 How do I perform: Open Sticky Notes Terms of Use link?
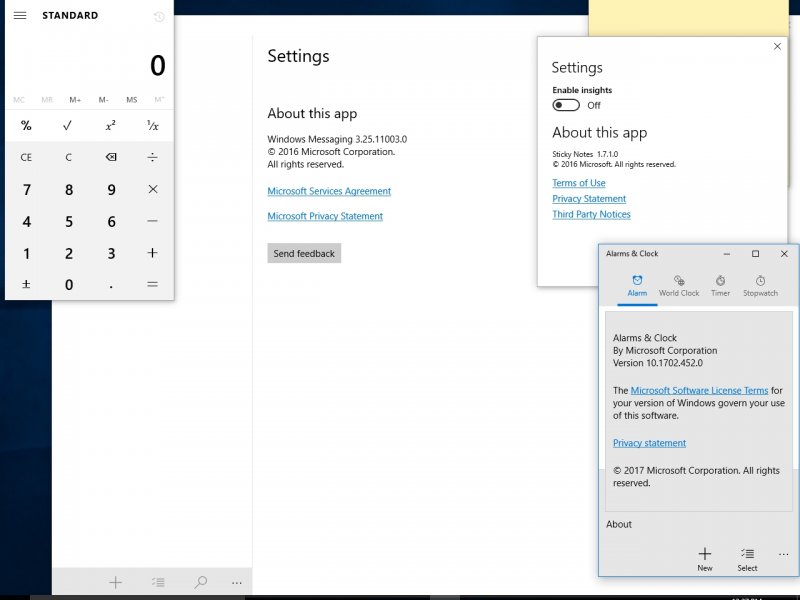point(579,183)
